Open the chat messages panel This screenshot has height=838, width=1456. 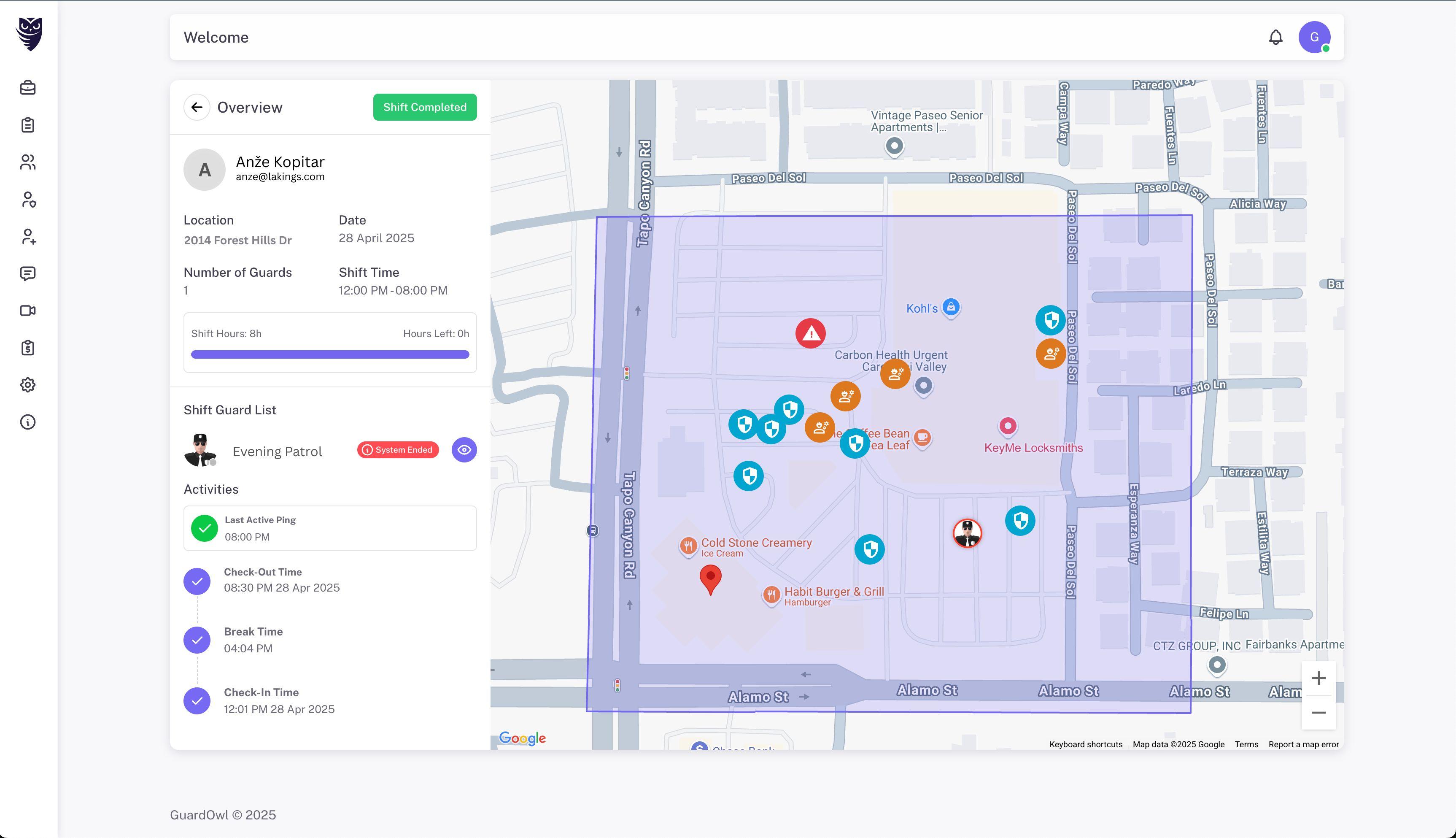click(28, 274)
